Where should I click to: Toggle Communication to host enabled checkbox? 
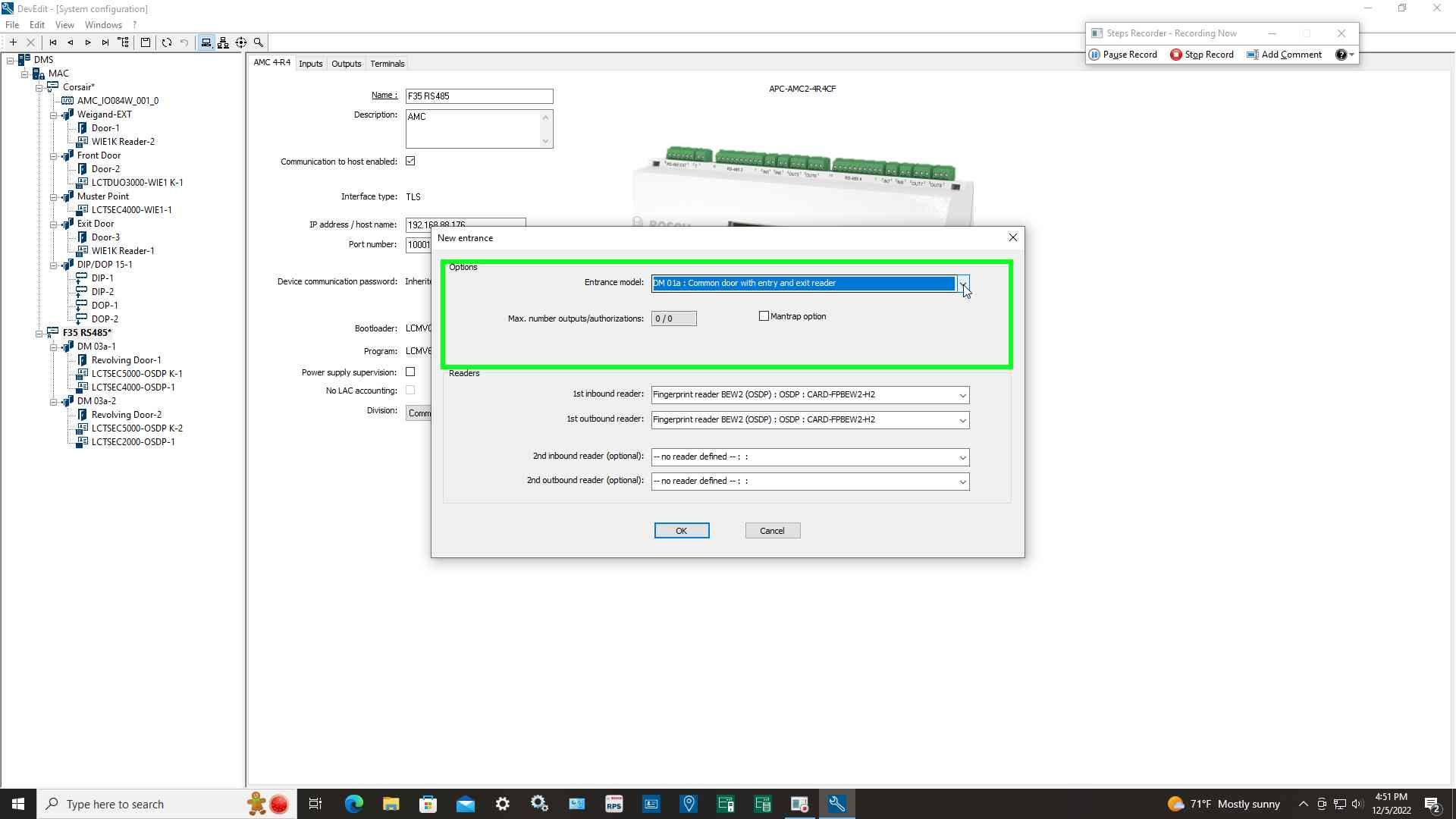click(410, 161)
